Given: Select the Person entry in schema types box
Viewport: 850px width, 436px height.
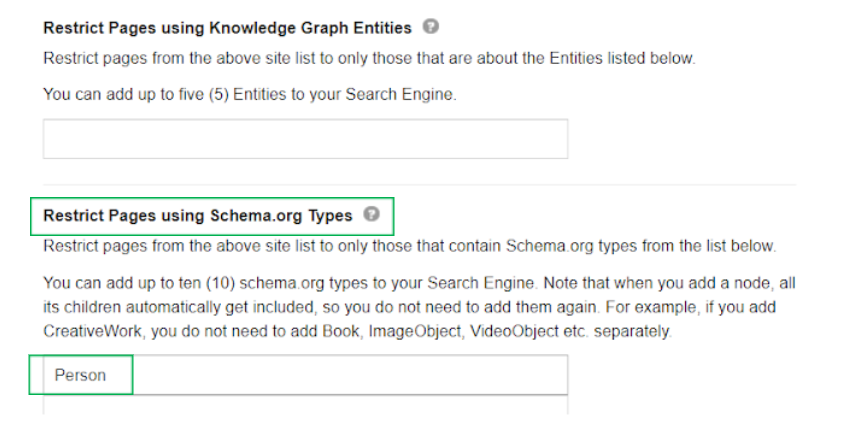Looking at the screenshot, I should tap(80, 375).
